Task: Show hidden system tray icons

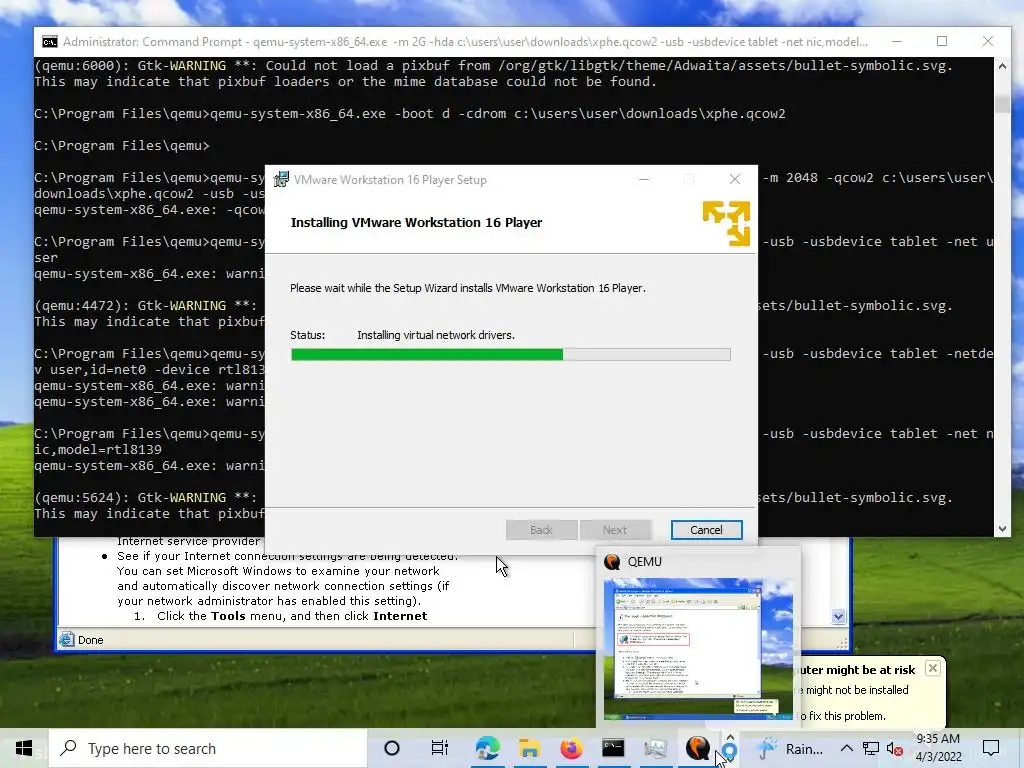Action: (x=846, y=748)
